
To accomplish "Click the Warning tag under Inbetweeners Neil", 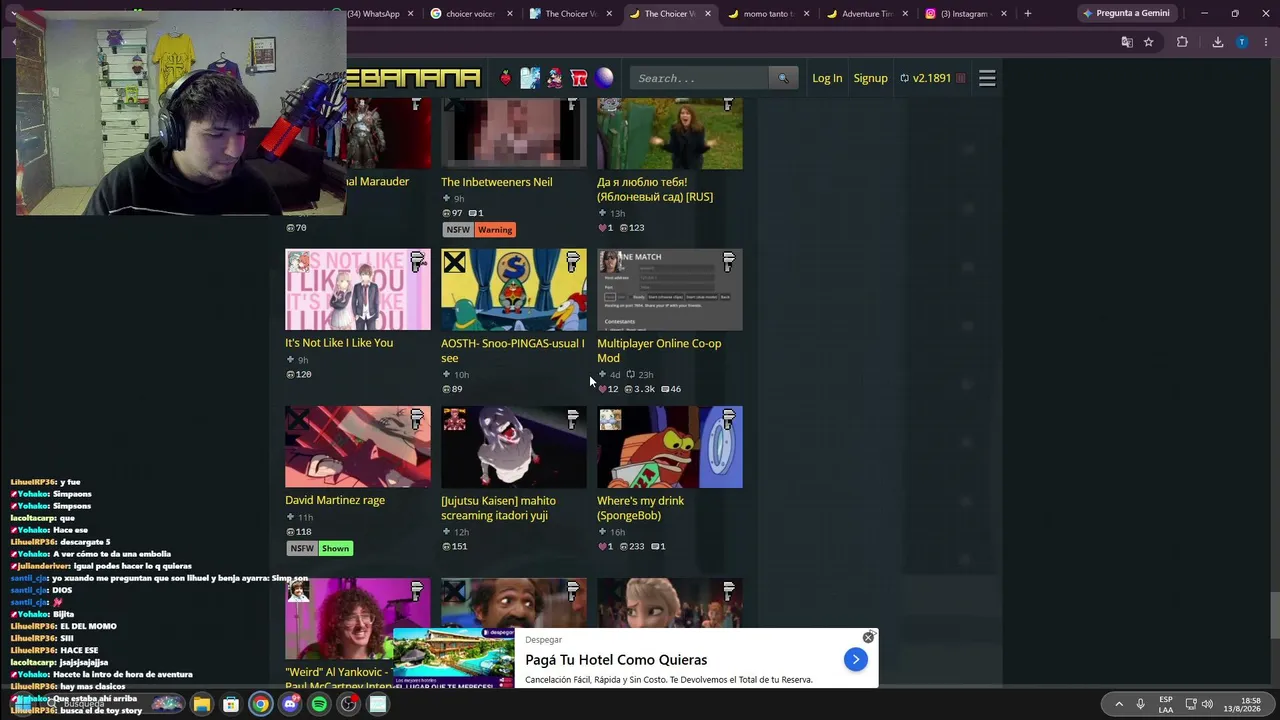I will [495, 230].
